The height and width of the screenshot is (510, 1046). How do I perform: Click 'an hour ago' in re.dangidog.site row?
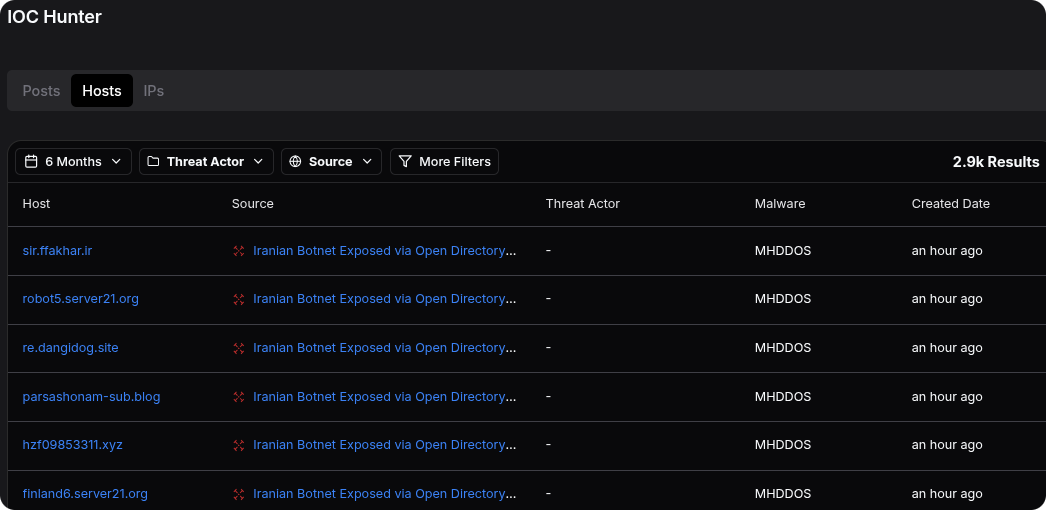click(947, 347)
